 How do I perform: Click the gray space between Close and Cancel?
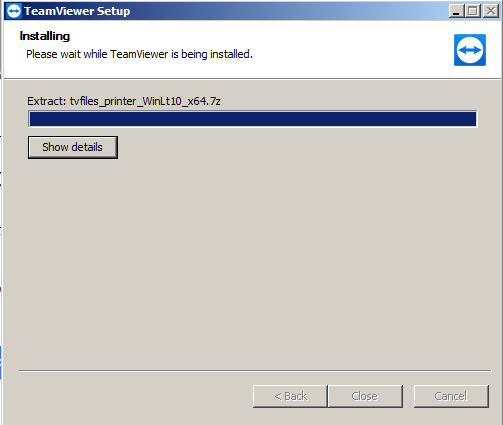coord(408,396)
